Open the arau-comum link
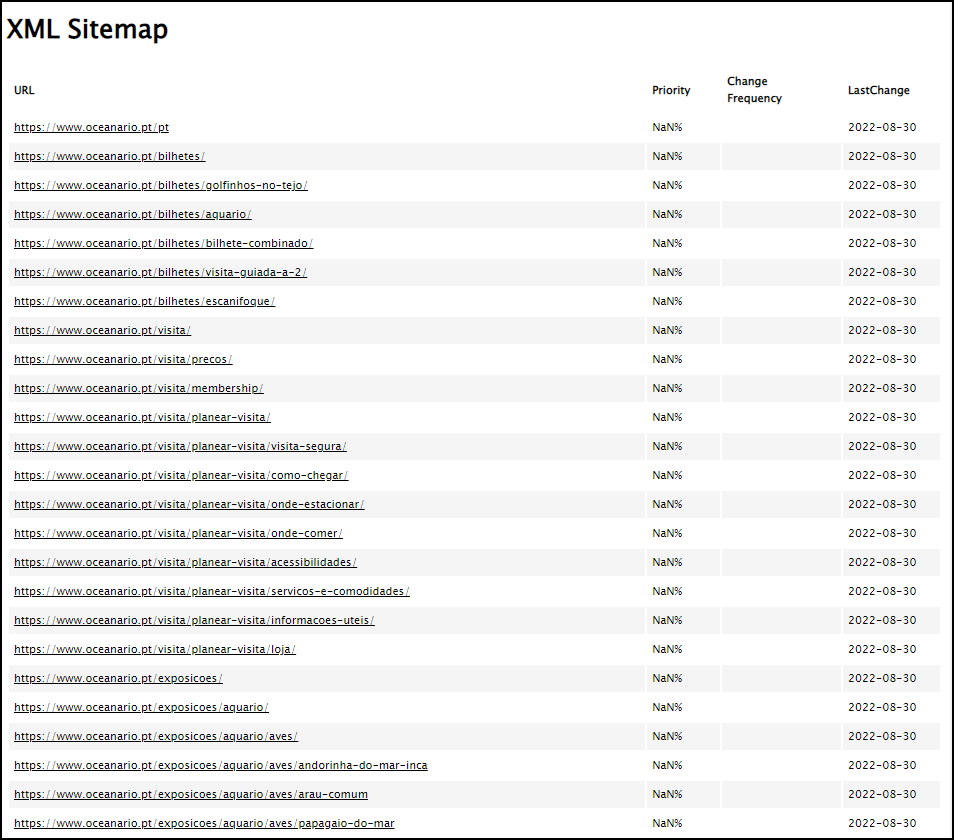The width and height of the screenshot is (954, 840). 191,794
